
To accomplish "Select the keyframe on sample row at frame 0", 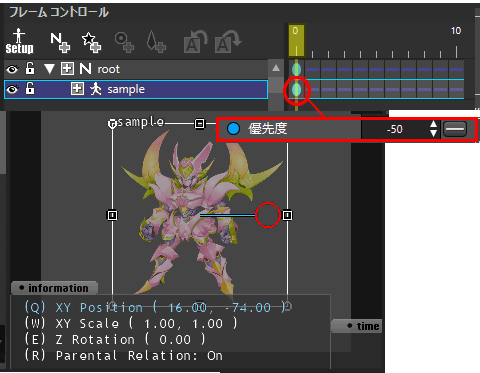I will point(296,89).
